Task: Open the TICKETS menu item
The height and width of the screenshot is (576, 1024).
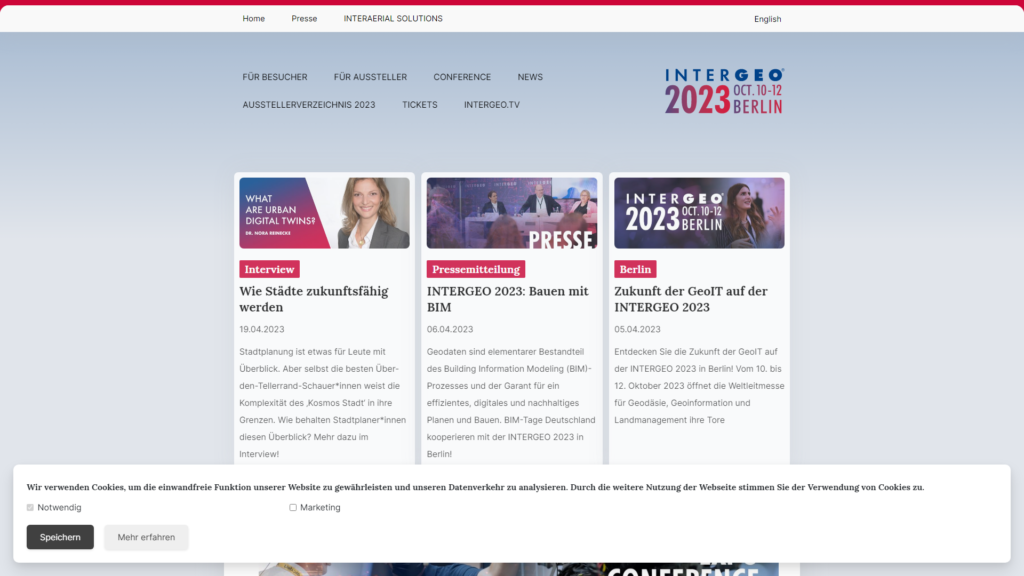Action: click(420, 104)
